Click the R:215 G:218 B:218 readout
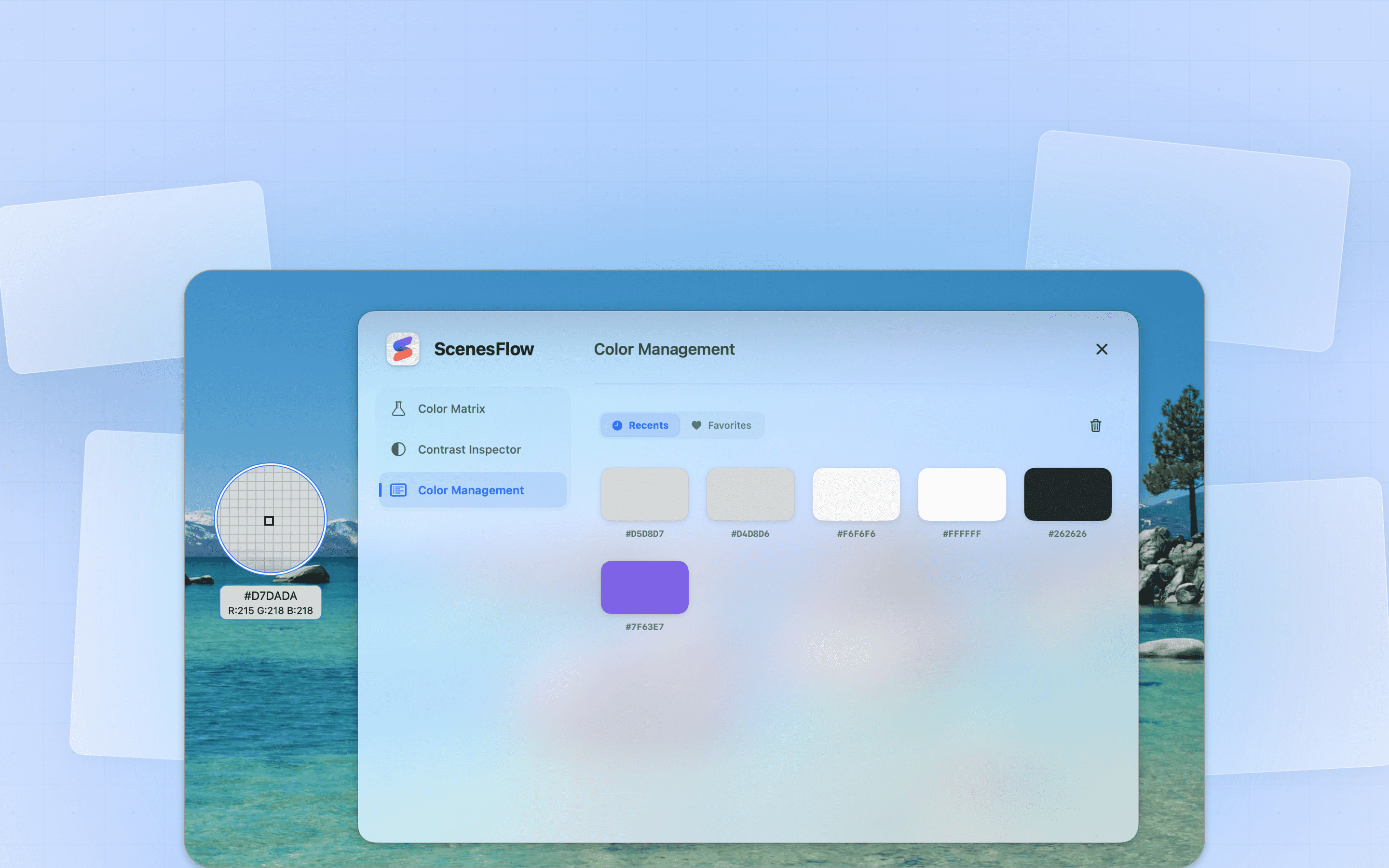Screen dimensions: 1389x868 pyautogui.click(x=271, y=611)
